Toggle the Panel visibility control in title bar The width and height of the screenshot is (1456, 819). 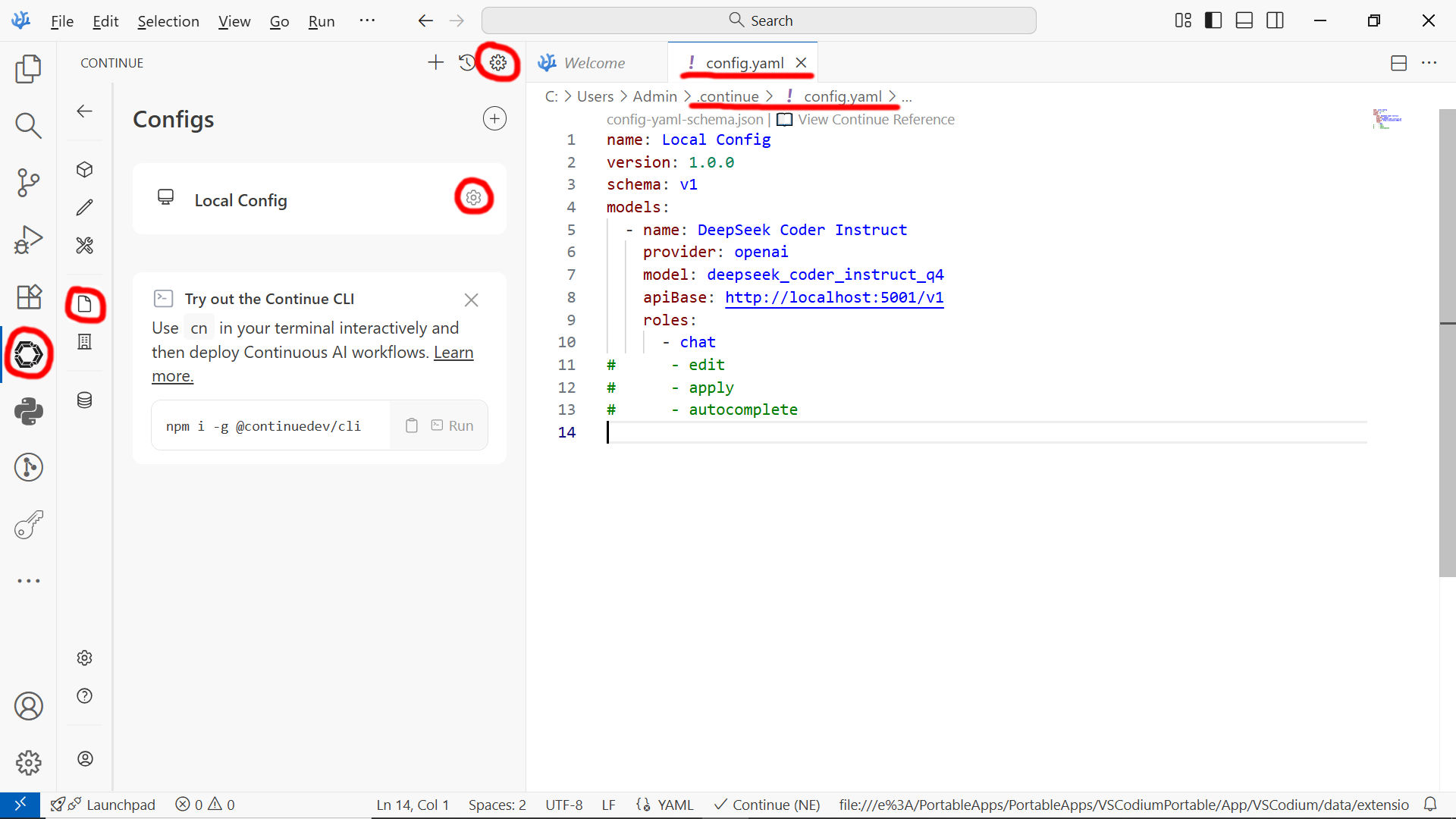pos(1243,20)
